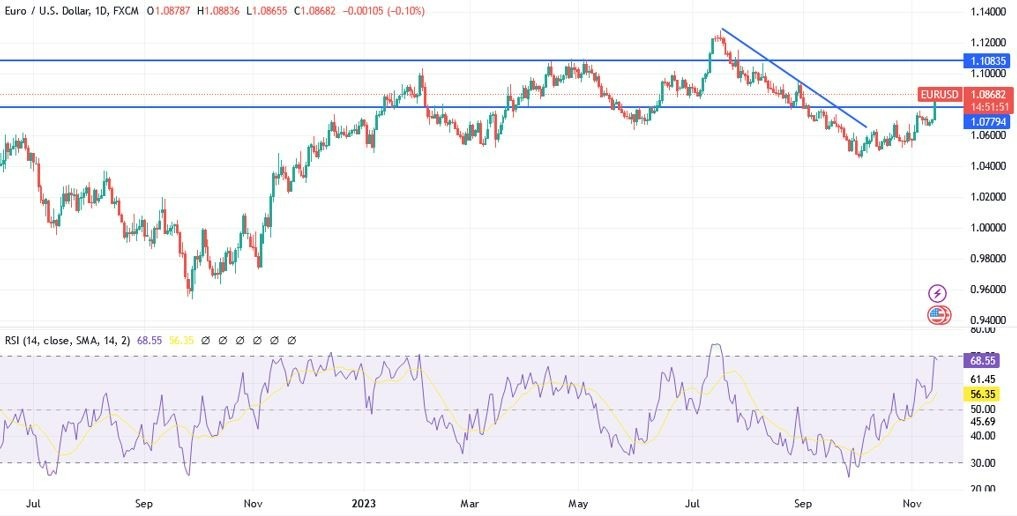Click the yellow 56.35 value in RSI legend
Image resolution: width=1017 pixels, height=516 pixels.
tap(181, 340)
